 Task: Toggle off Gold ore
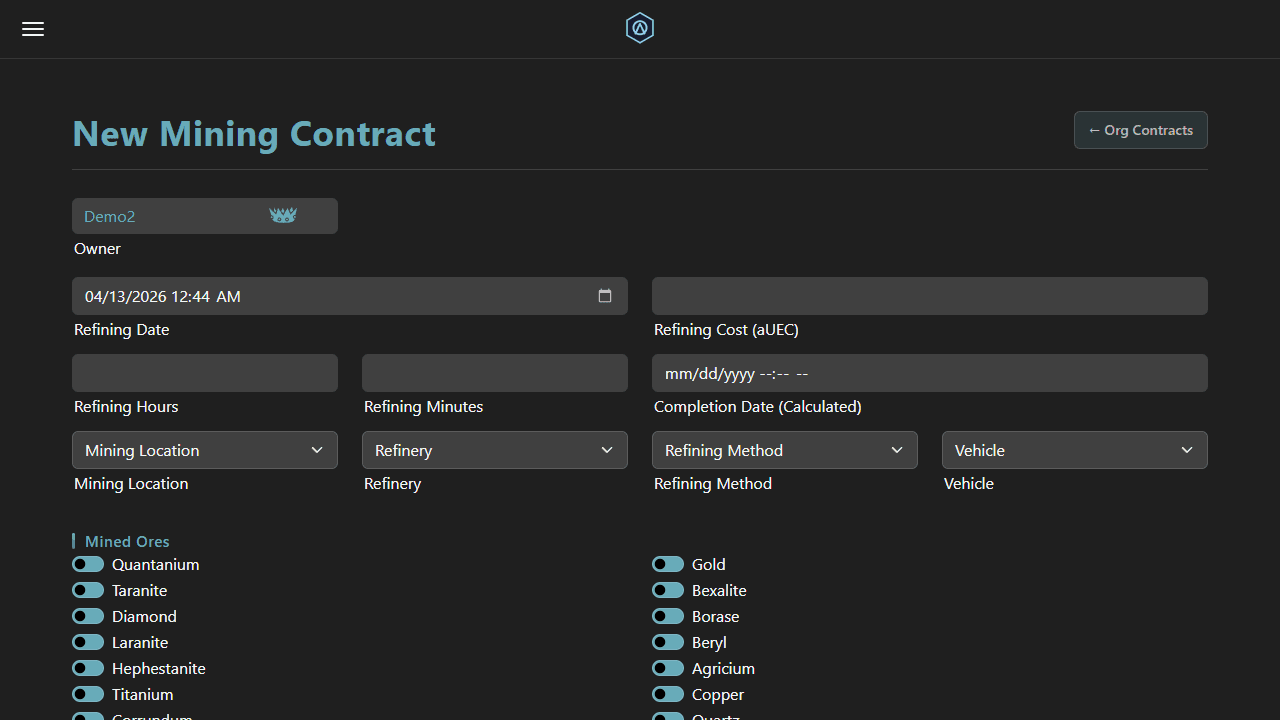(667, 564)
